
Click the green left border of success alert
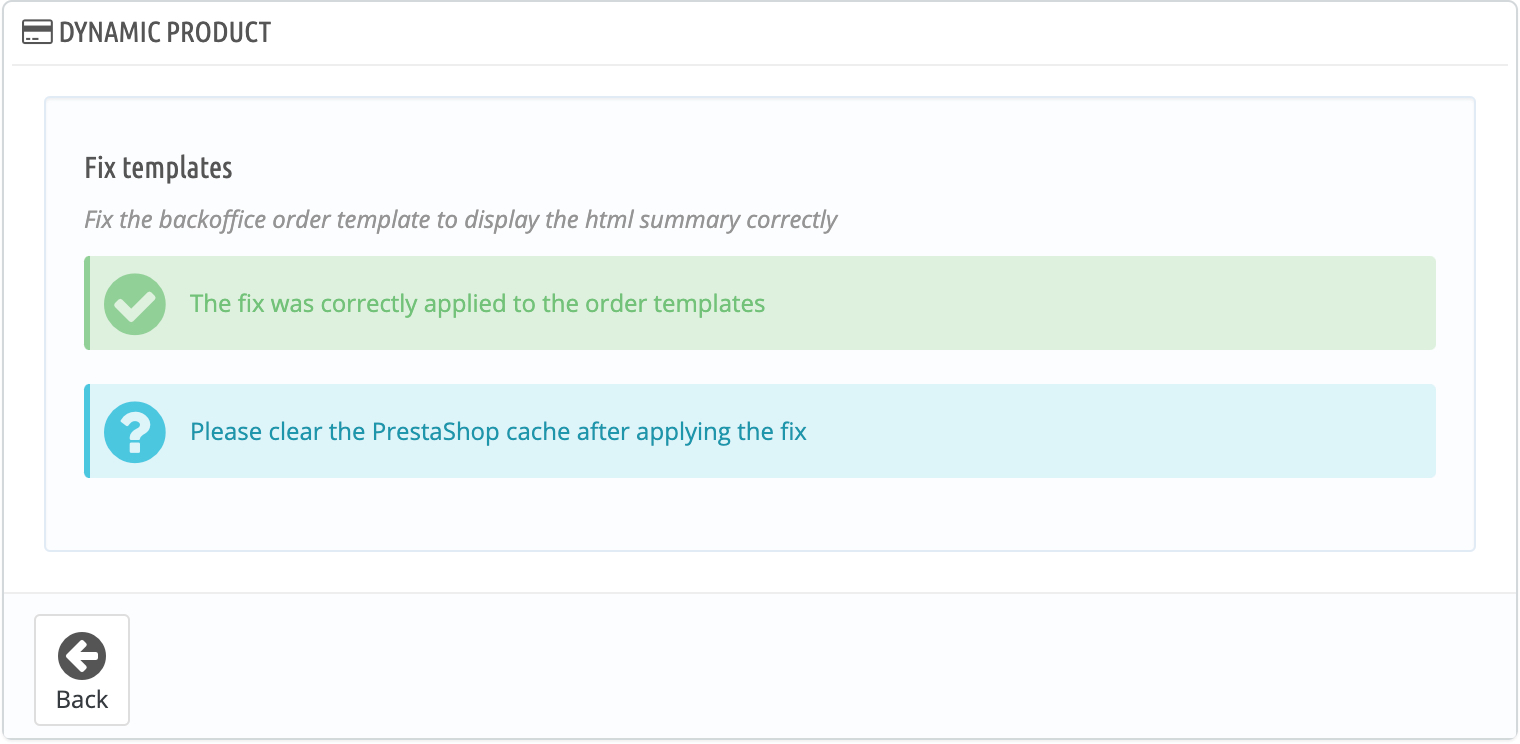point(87,303)
